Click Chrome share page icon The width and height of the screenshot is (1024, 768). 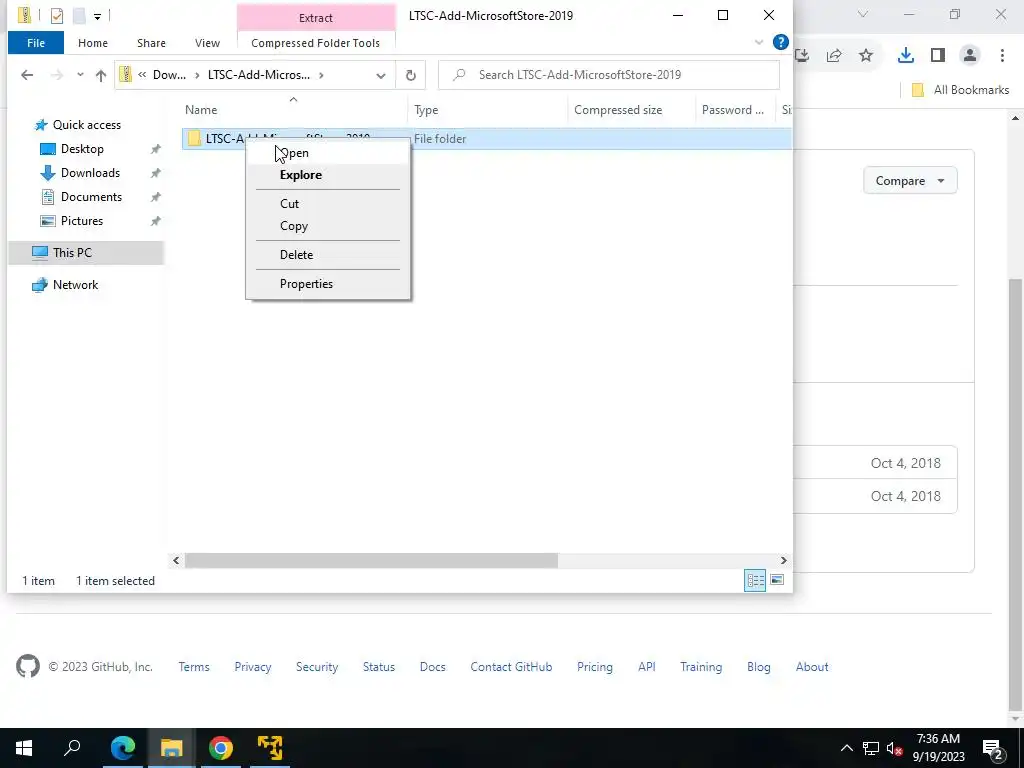coord(834,56)
